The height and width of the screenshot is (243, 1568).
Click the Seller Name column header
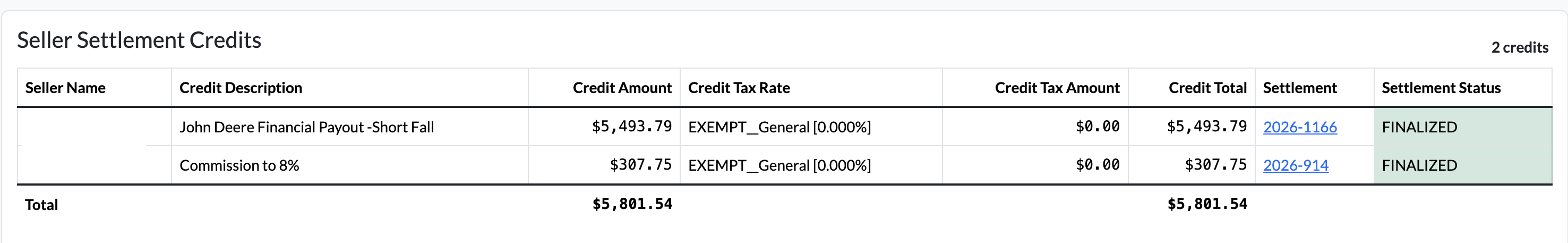coord(65,88)
